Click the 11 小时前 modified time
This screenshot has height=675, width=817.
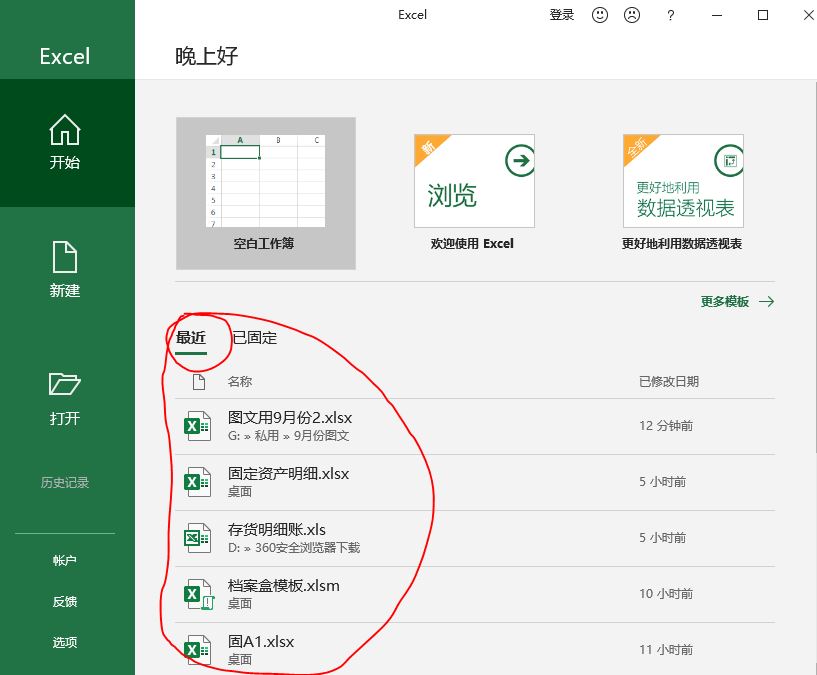(x=666, y=650)
